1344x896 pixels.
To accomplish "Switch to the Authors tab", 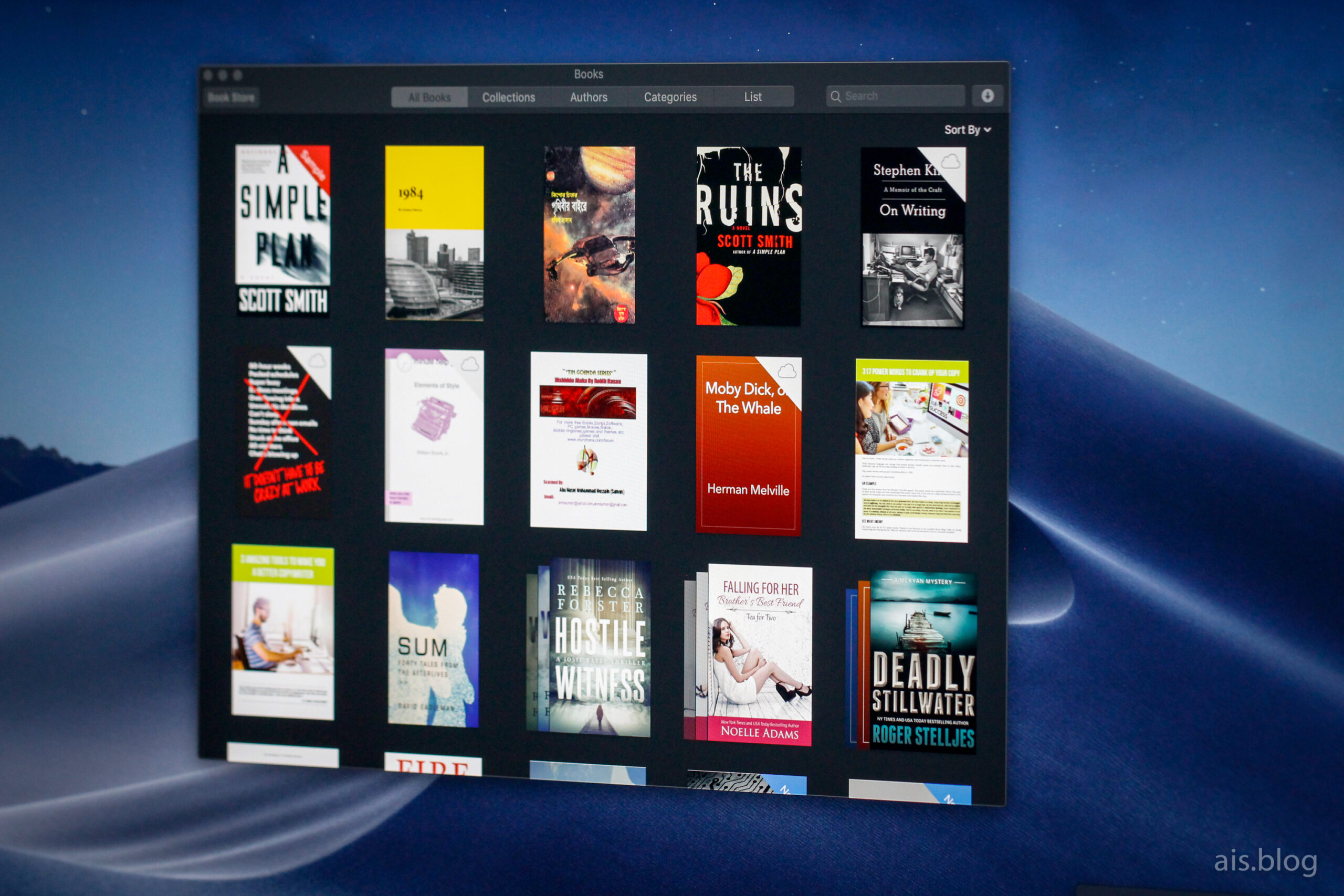I will click(x=589, y=97).
